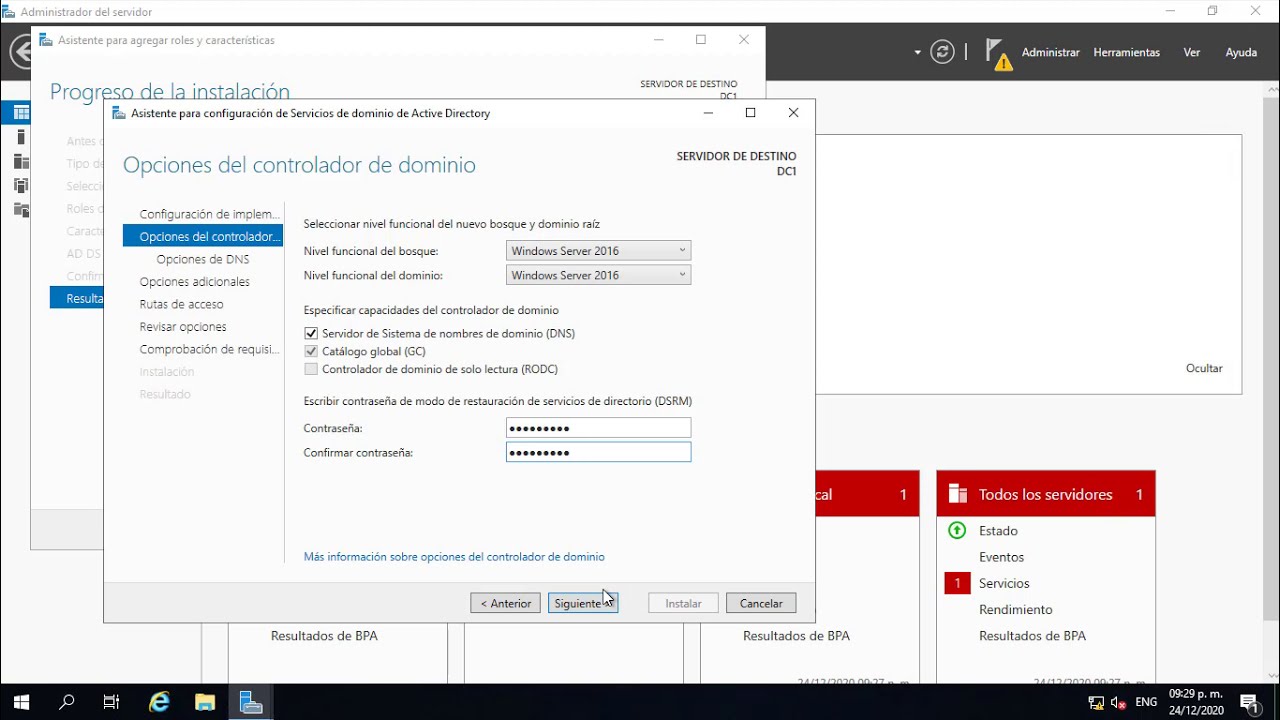Maximize the Active Directory wizard window
Screen dimensions: 1280x720
point(750,113)
